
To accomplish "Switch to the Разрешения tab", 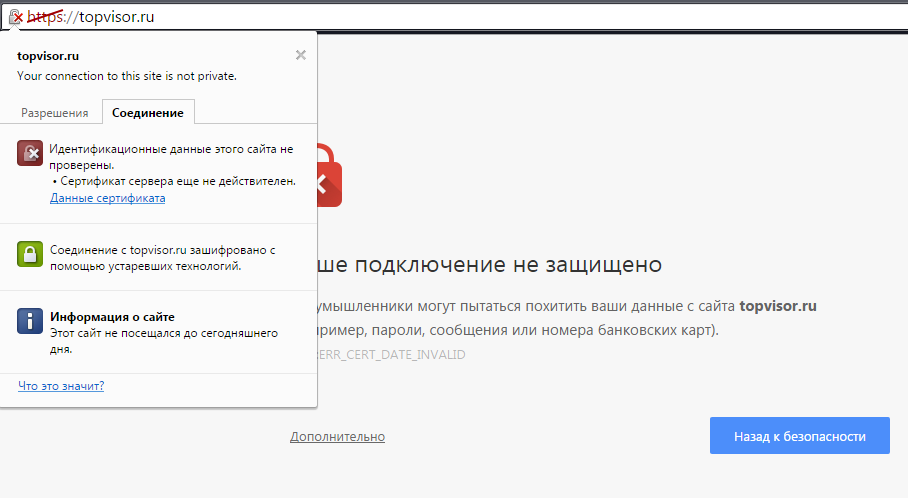I will point(54,113).
